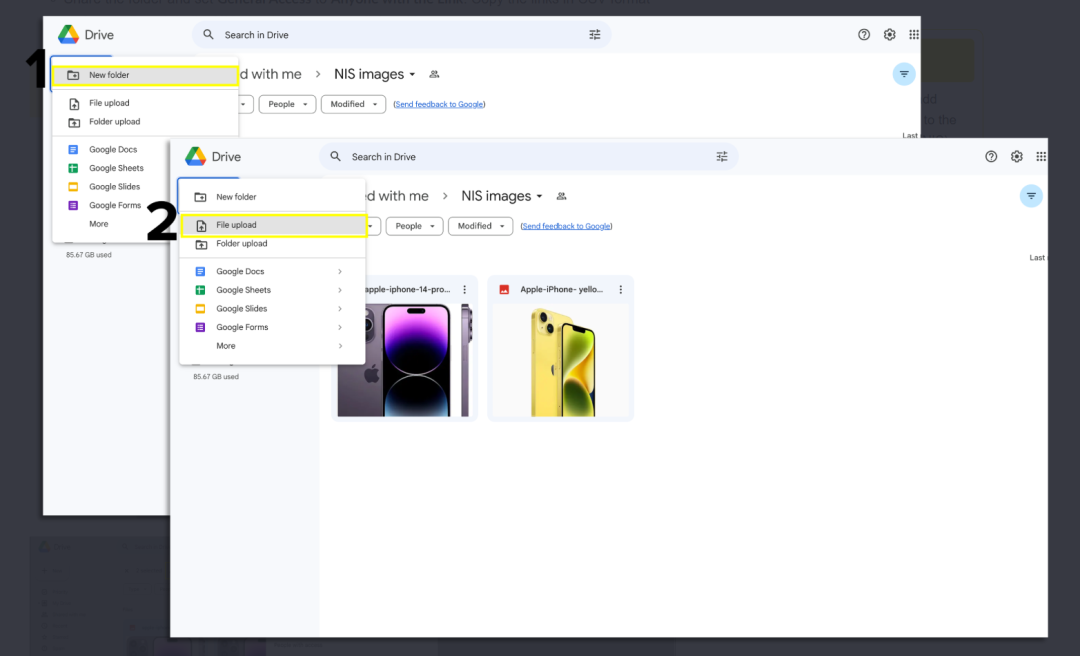Open more options for Apple-iPhone- yello file
The height and width of the screenshot is (656, 1080).
[x=621, y=289]
